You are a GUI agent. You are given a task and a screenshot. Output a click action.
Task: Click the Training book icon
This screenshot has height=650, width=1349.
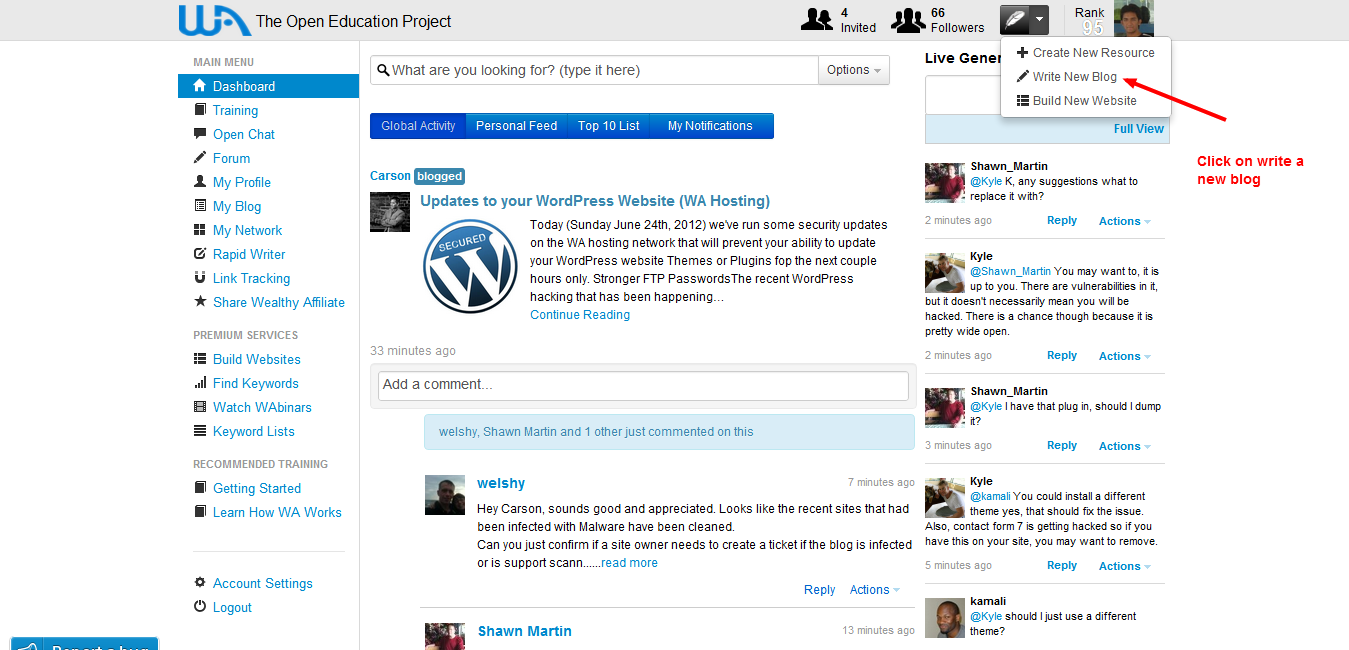click(200, 110)
